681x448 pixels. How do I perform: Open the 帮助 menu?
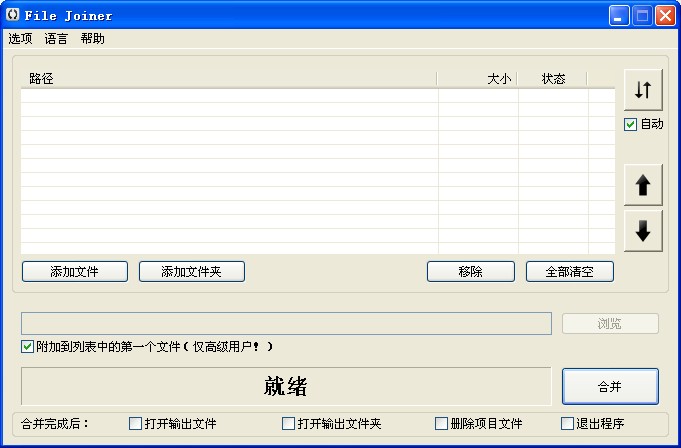[93, 39]
